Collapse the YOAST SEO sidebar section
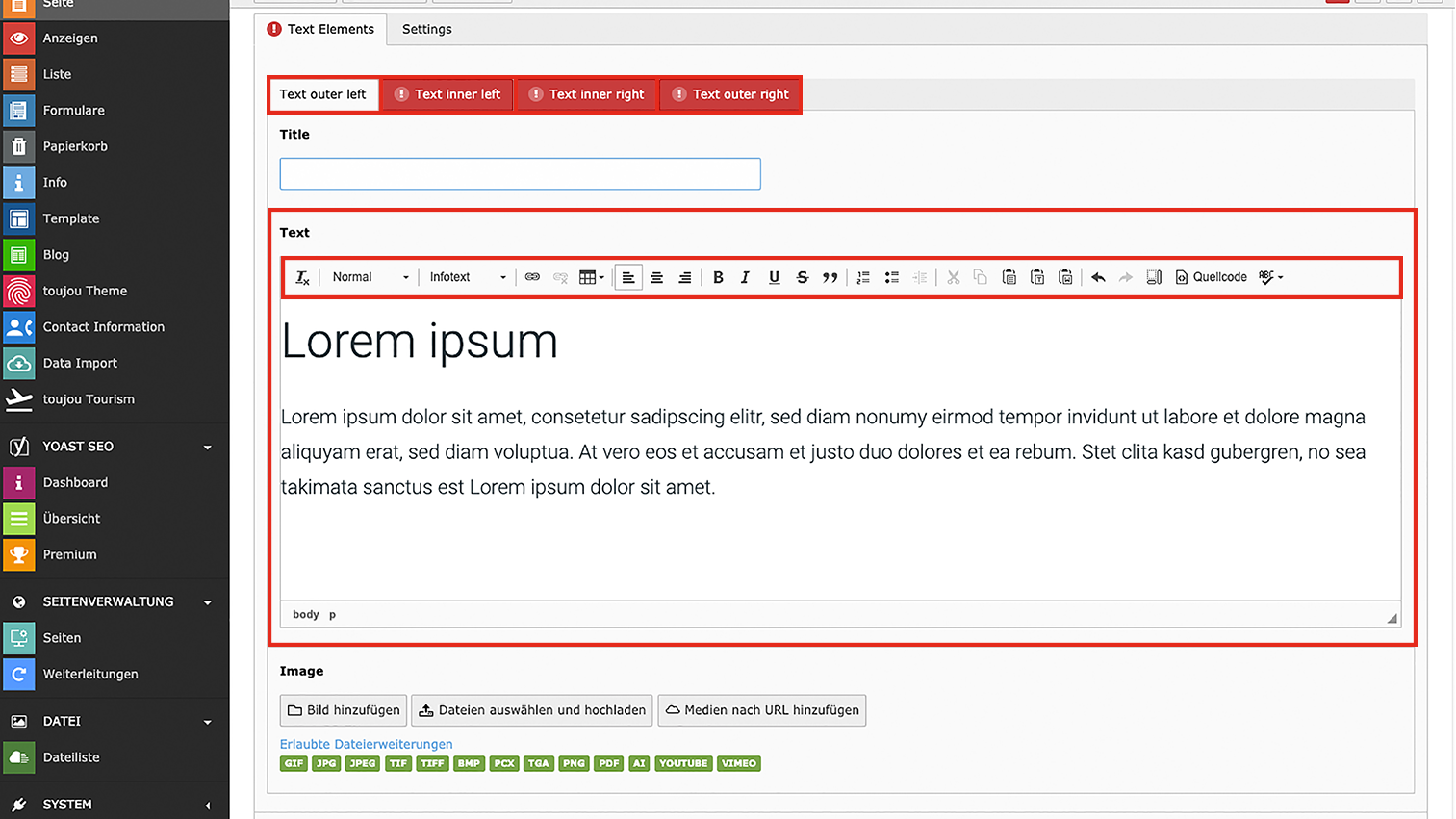Image resolution: width=1456 pixels, height=819 pixels. click(207, 447)
